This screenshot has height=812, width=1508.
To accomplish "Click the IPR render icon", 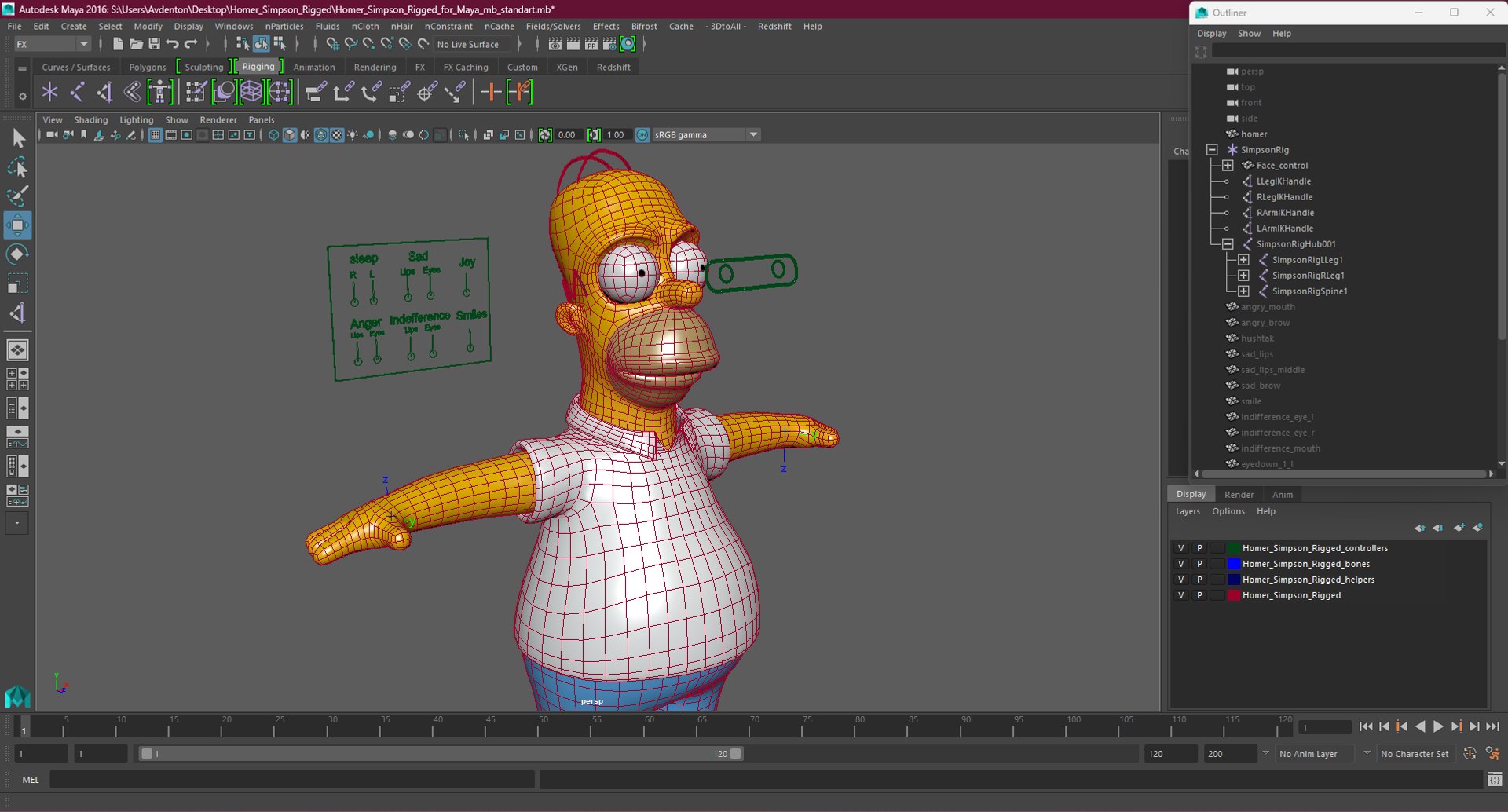I will click(591, 44).
